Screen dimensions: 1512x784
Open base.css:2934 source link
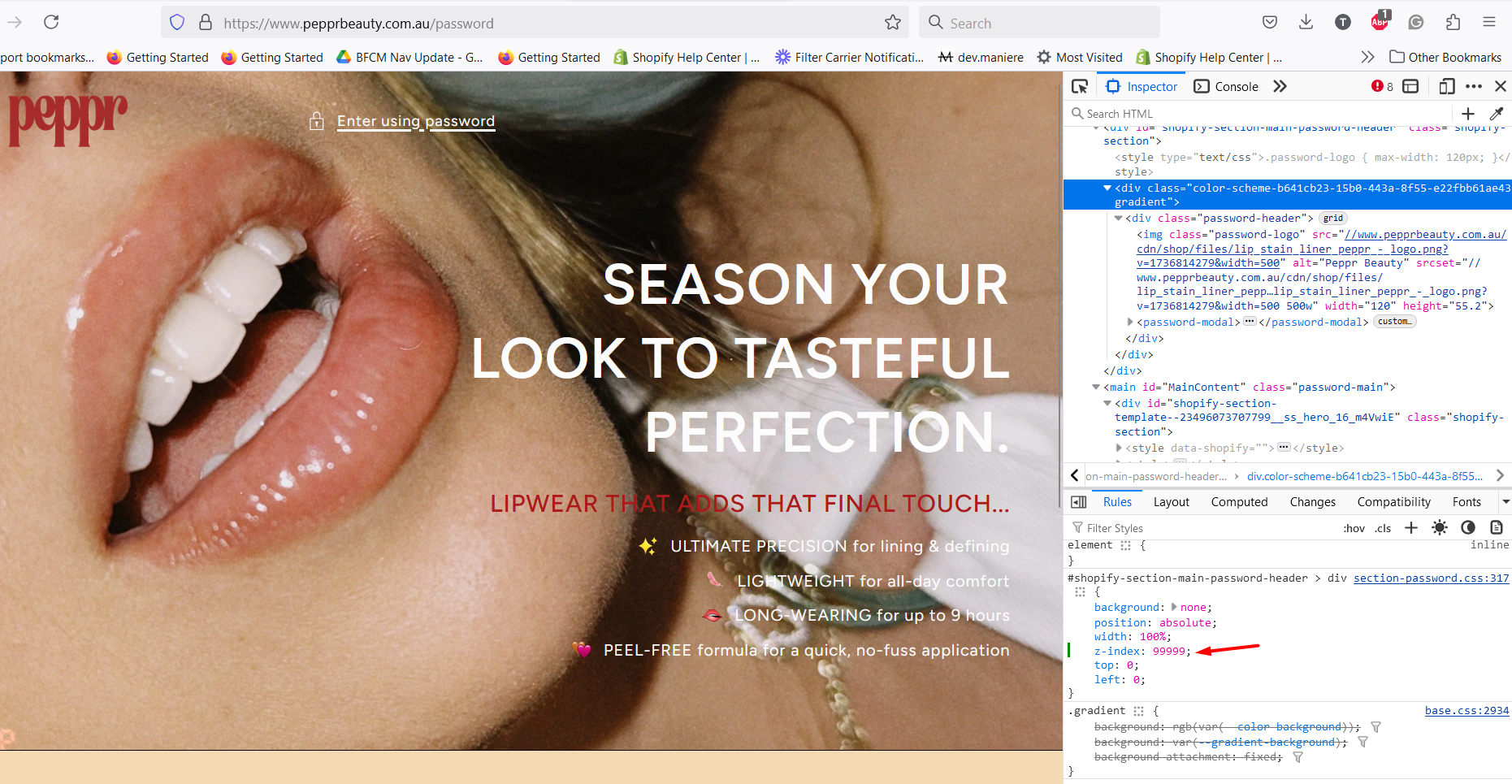click(1467, 711)
